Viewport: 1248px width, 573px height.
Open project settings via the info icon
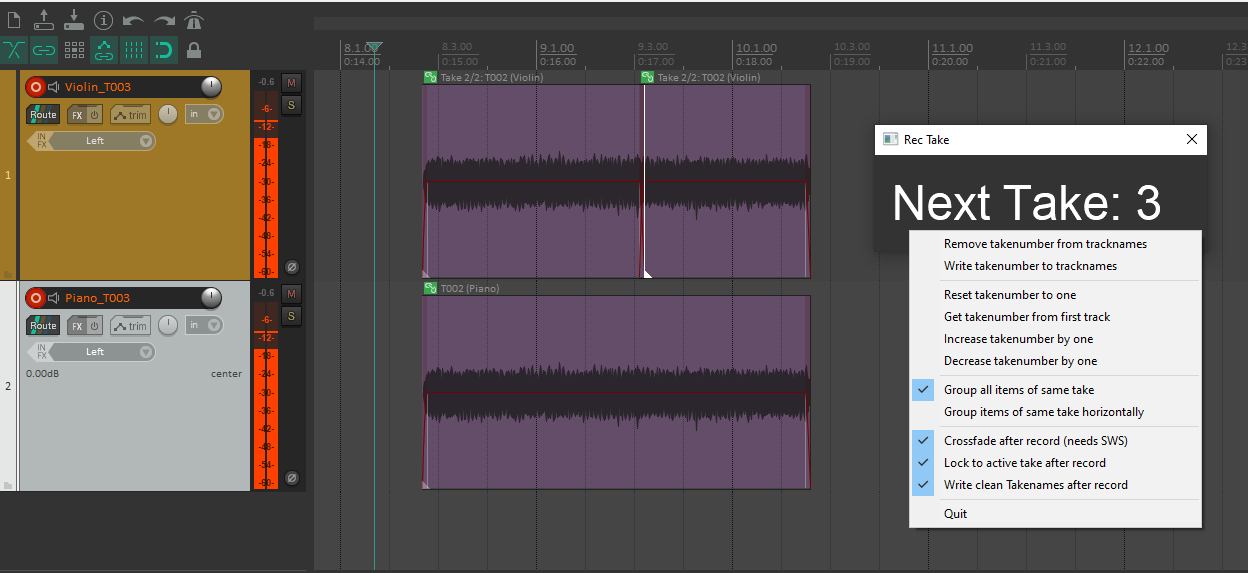click(x=104, y=19)
